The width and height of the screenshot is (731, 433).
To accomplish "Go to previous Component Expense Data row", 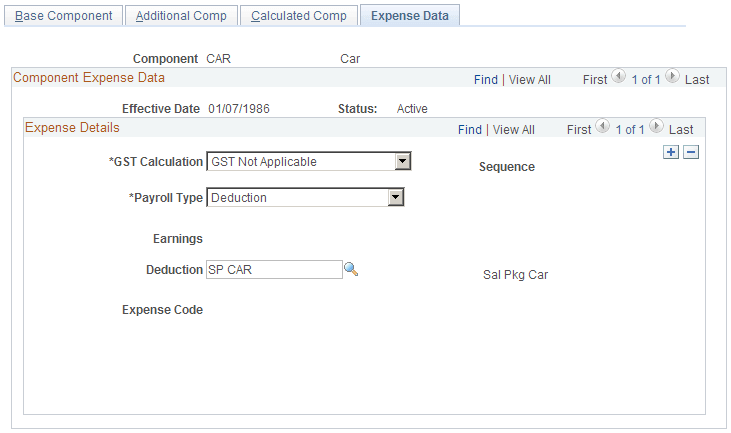I will 617,77.
